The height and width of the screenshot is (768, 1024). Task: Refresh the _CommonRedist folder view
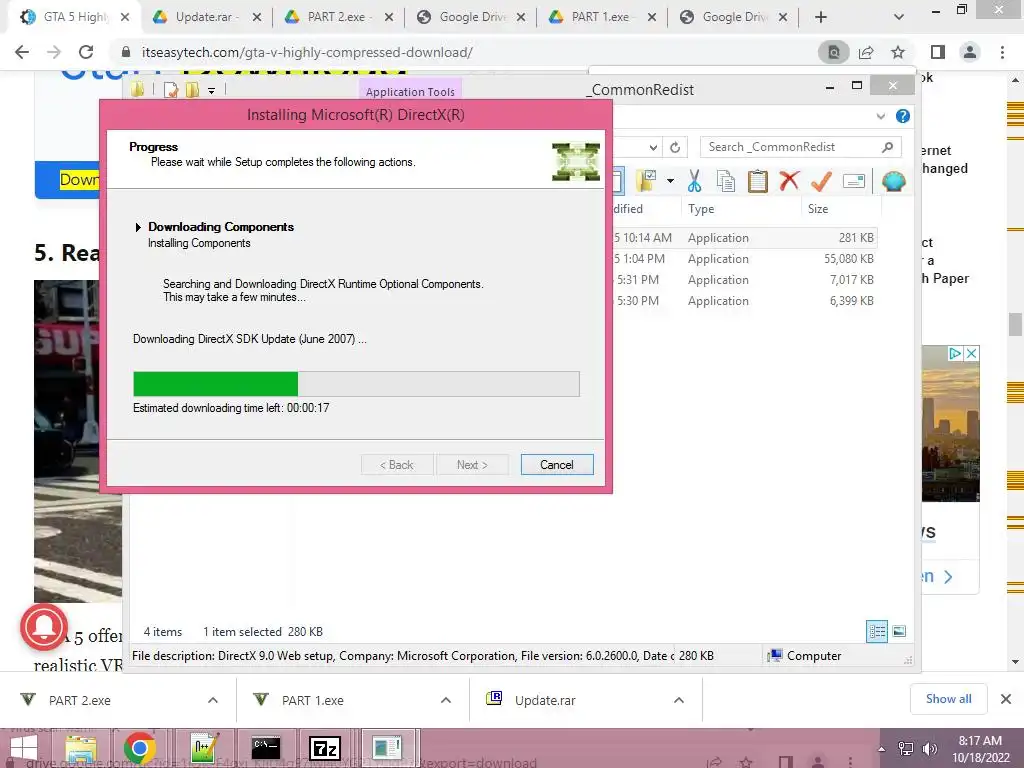(675, 147)
